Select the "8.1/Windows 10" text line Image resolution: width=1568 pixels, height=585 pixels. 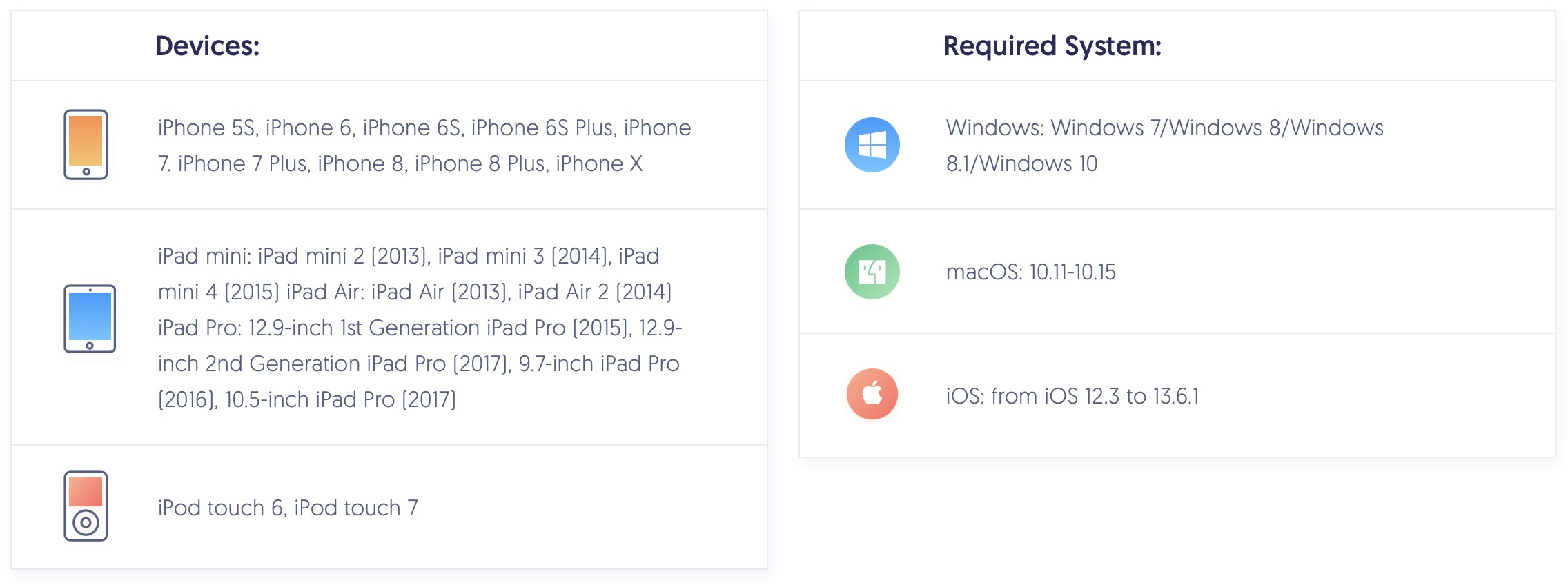point(1021,163)
